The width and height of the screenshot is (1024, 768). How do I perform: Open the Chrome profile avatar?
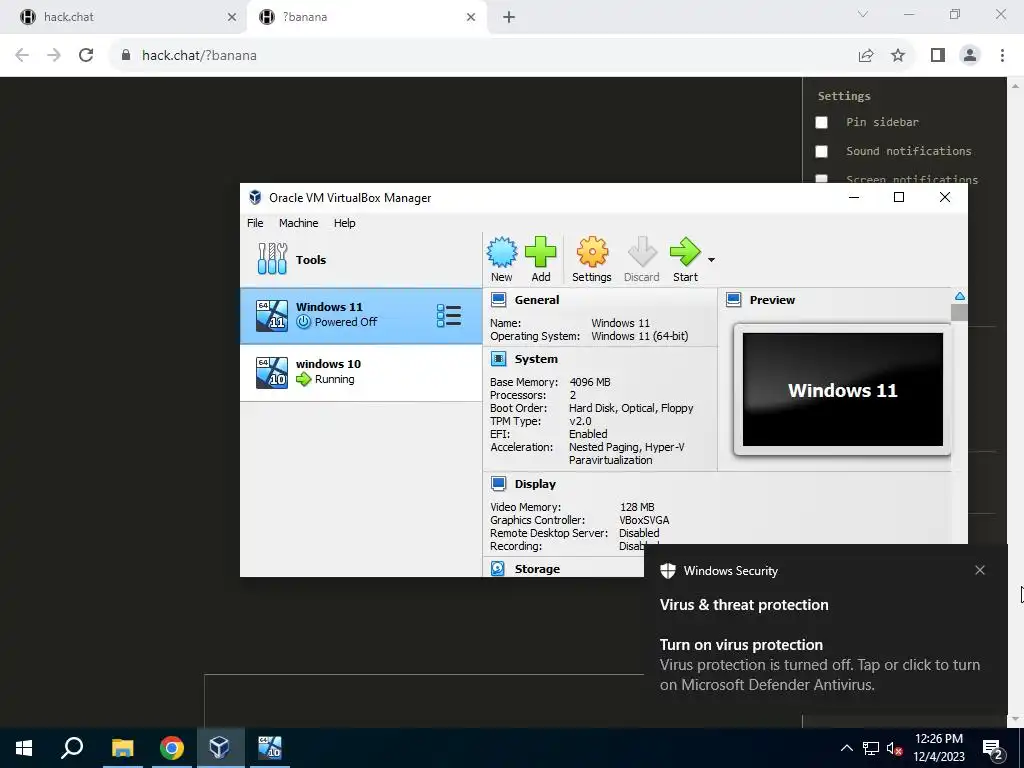(970, 56)
